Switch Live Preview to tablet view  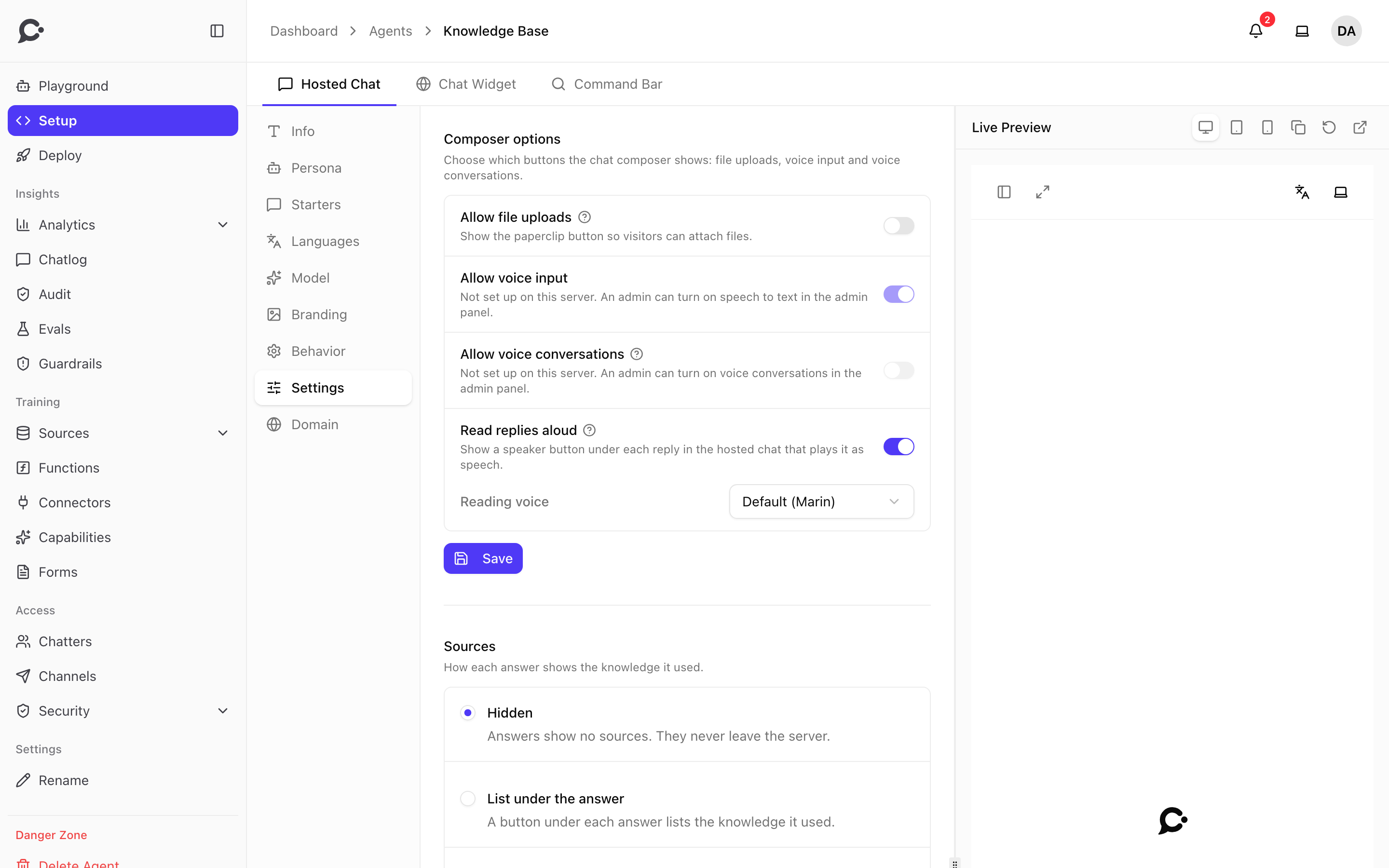click(x=1236, y=127)
